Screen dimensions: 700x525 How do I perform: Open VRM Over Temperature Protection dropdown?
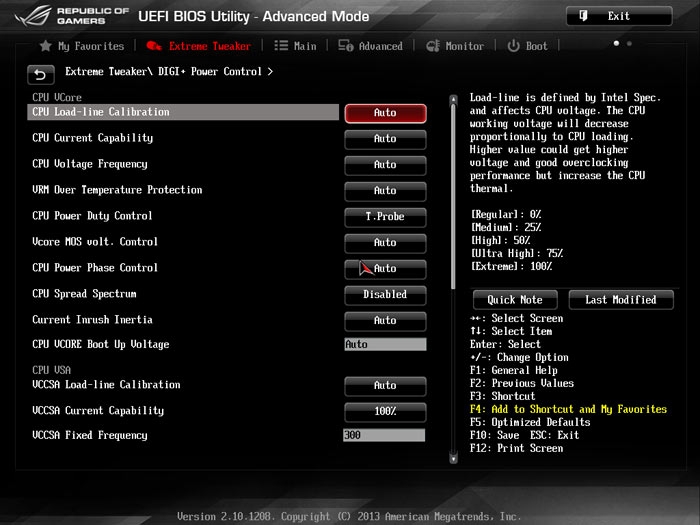pyautogui.click(x=385, y=191)
